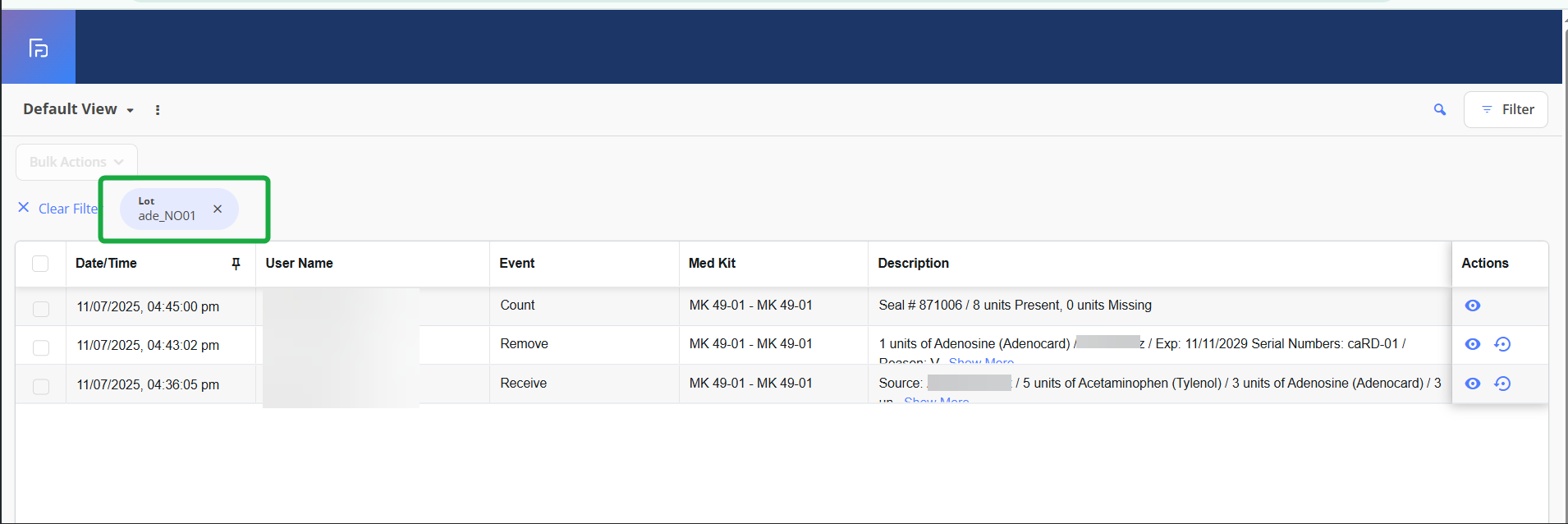This screenshot has width=1568, height=524.
Task: Click the app logo icon in top-left
Action: [x=39, y=48]
